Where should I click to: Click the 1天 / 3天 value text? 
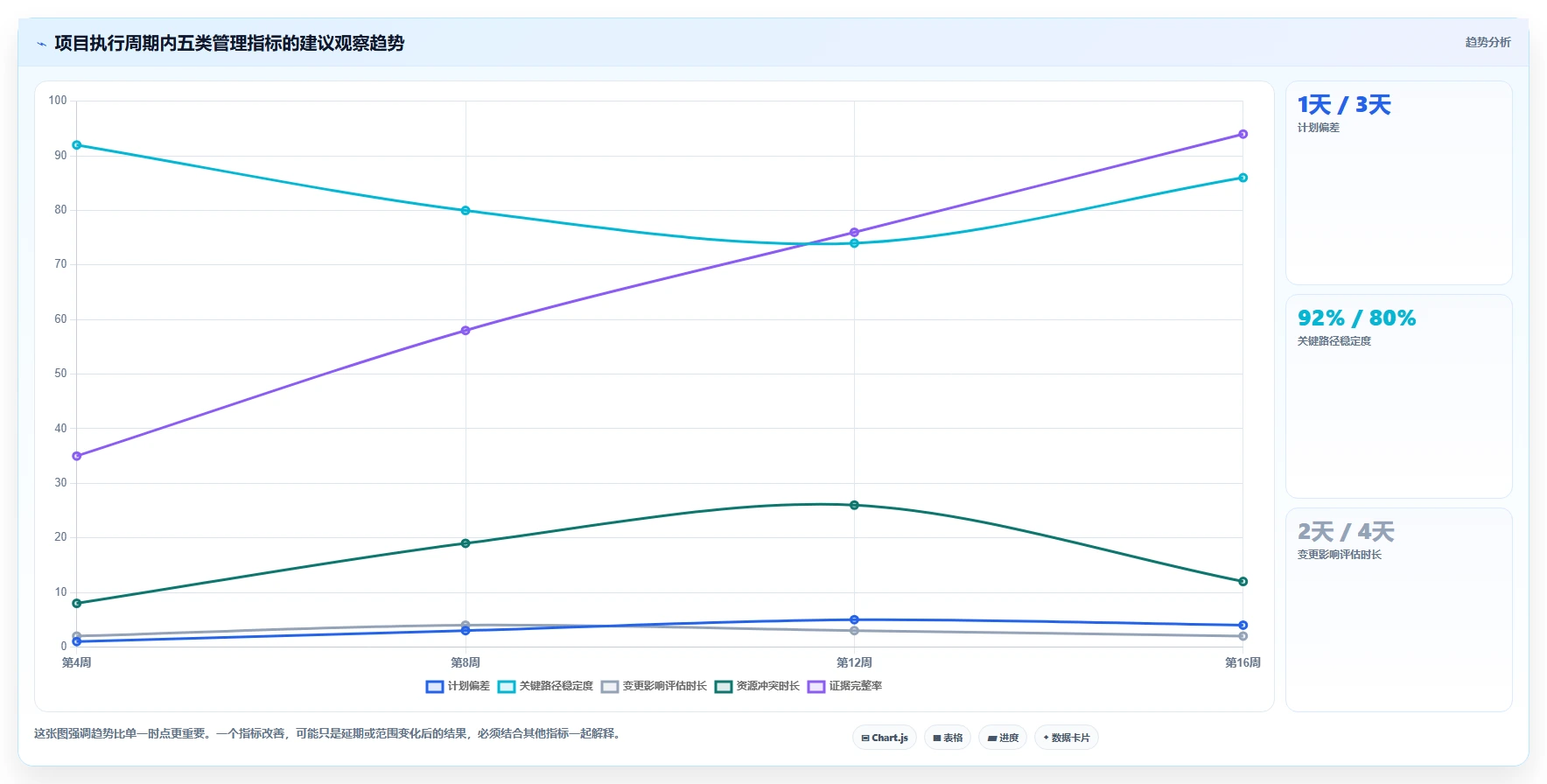click(x=1344, y=105)
